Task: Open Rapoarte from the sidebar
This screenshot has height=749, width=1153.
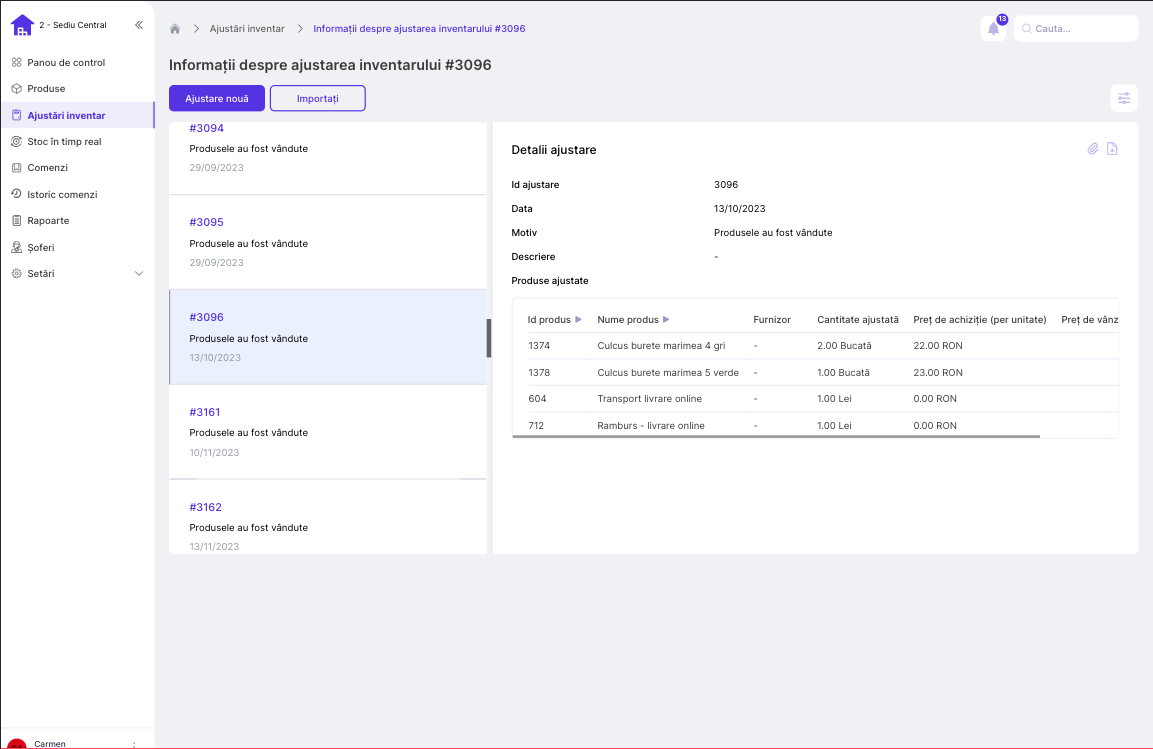Action: point(48,220)
